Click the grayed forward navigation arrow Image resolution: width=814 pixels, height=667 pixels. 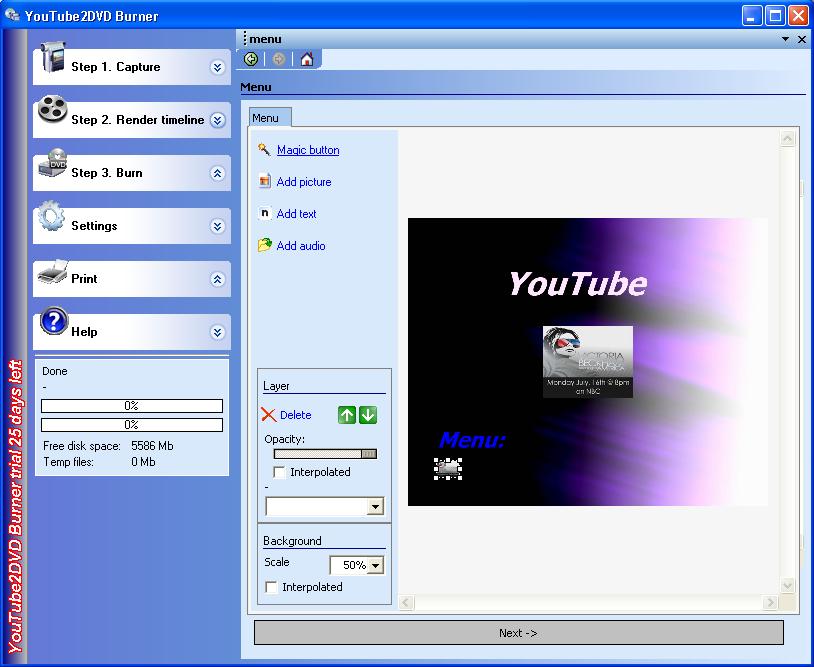(x=279, y=59)
